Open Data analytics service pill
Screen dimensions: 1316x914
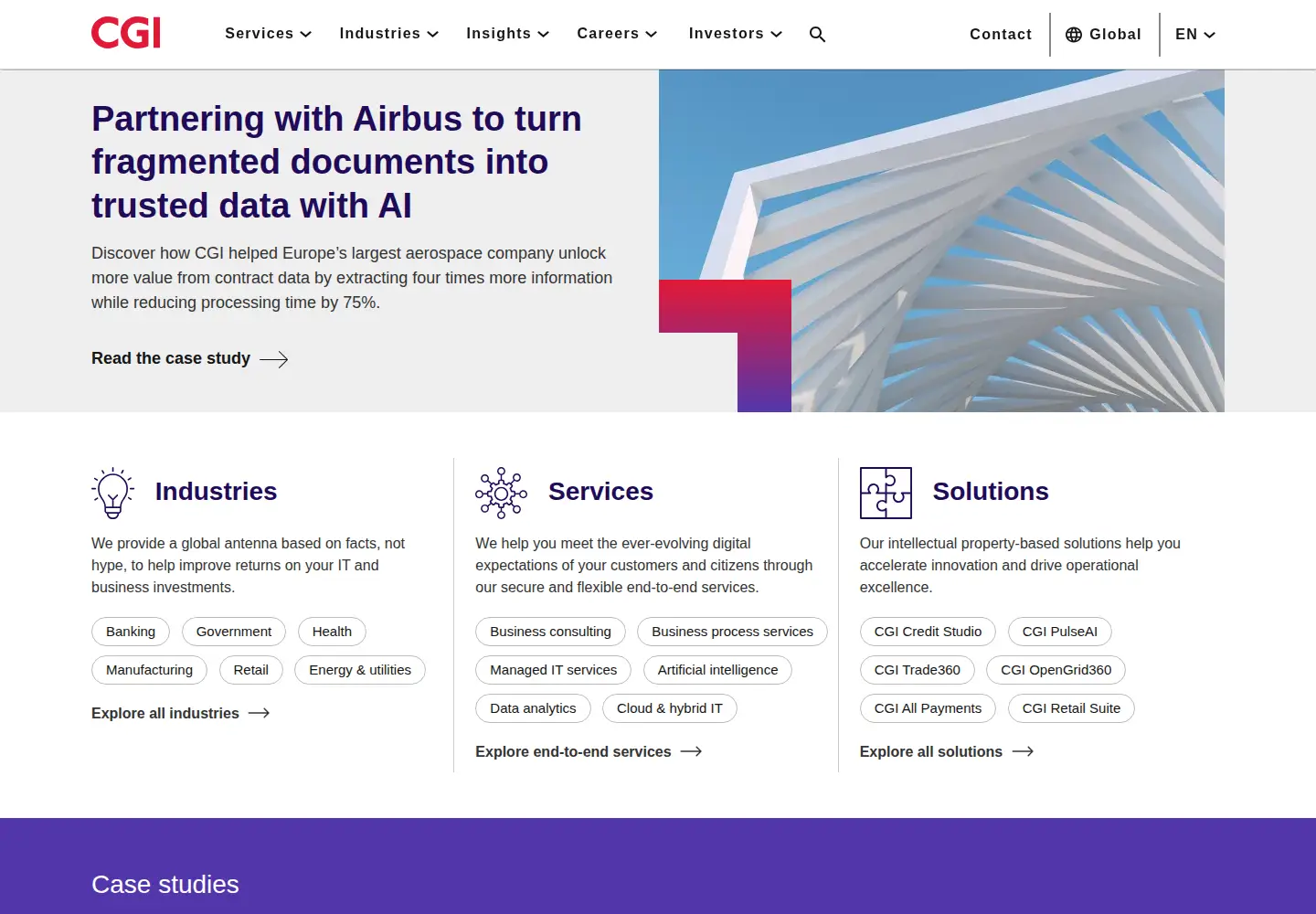(533, 708)
